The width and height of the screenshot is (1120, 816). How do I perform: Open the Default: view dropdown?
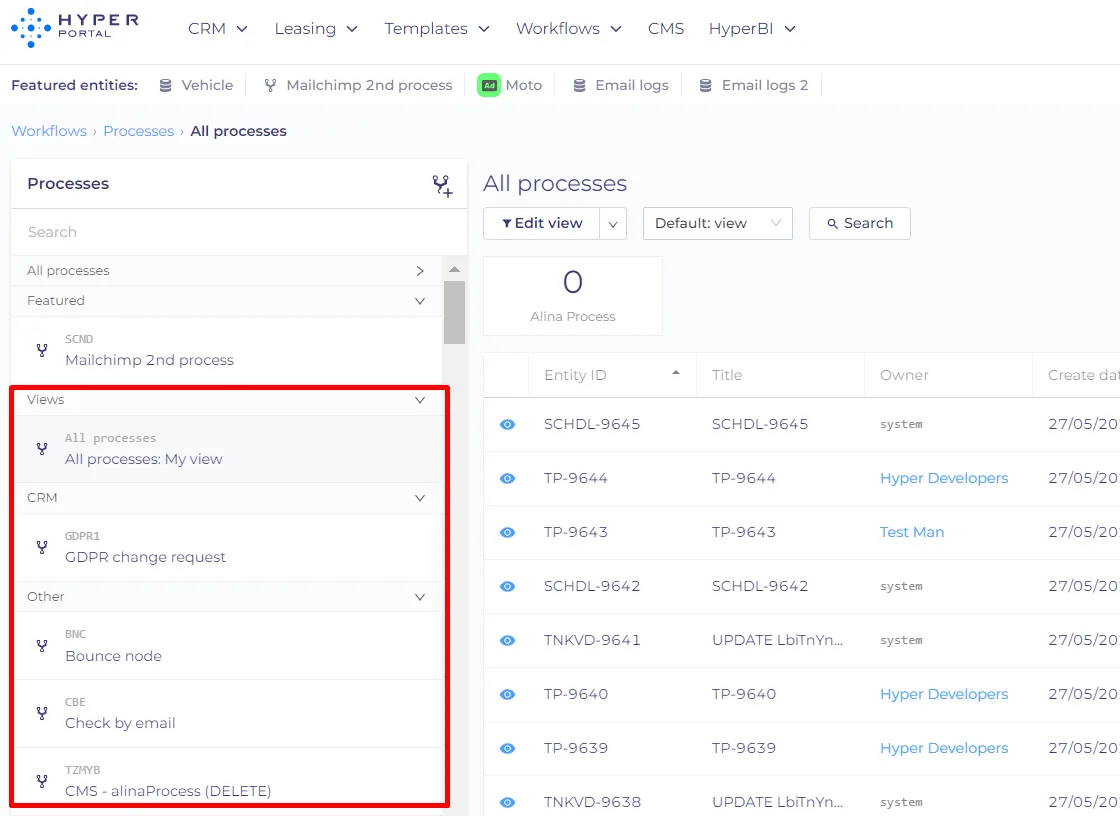(x=718, y=224)
